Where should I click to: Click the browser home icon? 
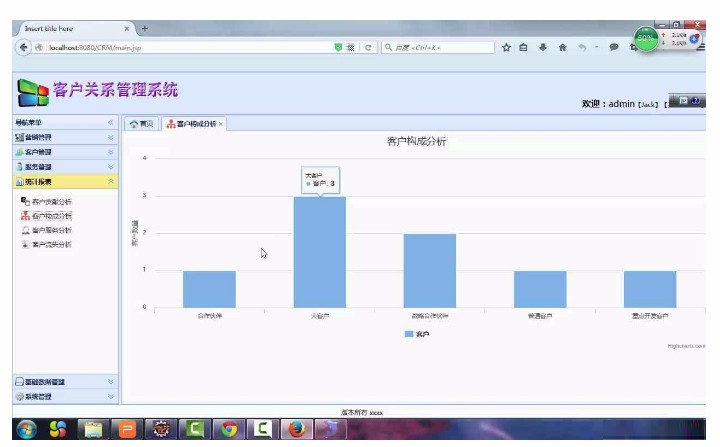click(x=562, y=47)
